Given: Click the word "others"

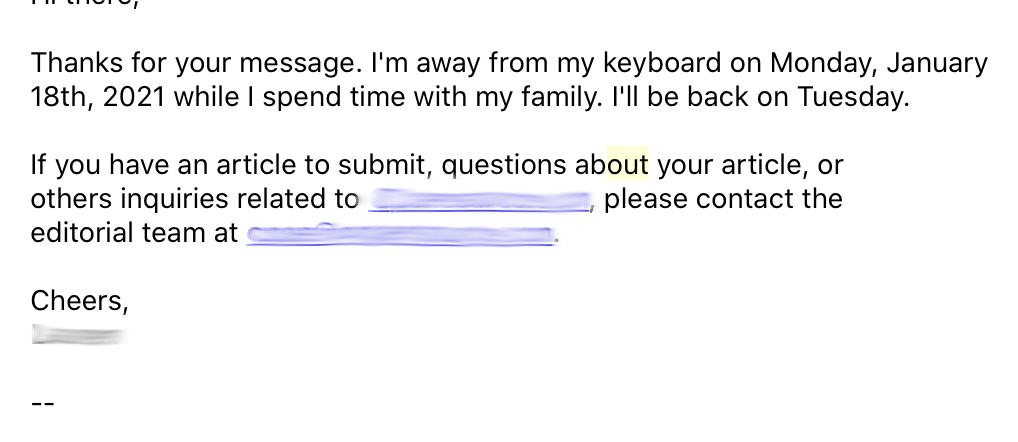Looking at the screenshot, I should tap(70, 199).
